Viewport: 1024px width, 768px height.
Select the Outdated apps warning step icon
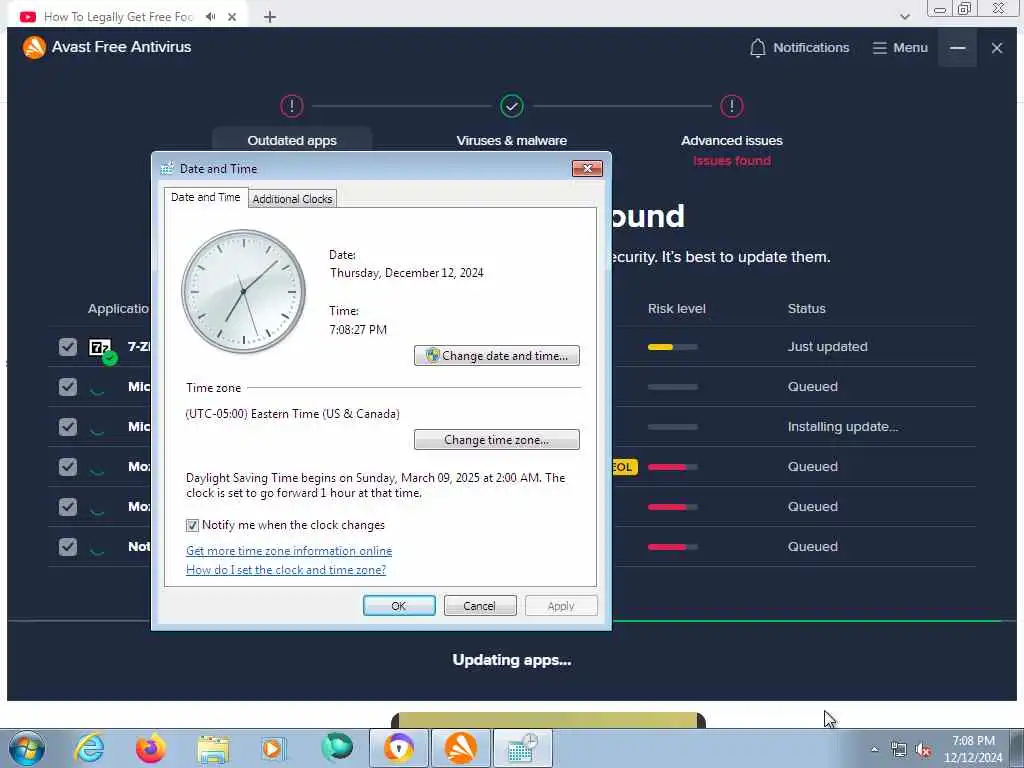[292, 106]
